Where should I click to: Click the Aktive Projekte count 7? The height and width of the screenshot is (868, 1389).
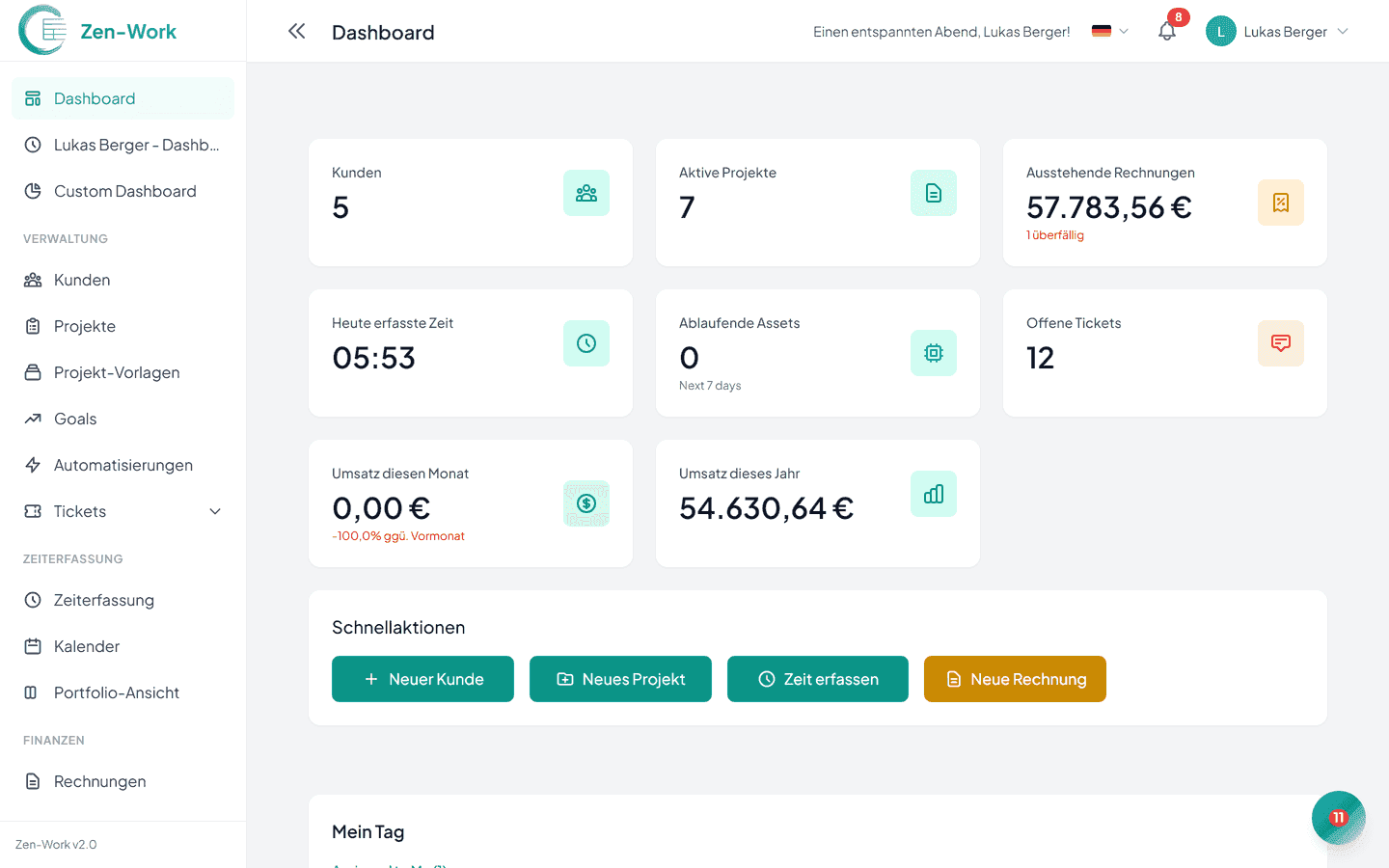click(x=687, y=207)
